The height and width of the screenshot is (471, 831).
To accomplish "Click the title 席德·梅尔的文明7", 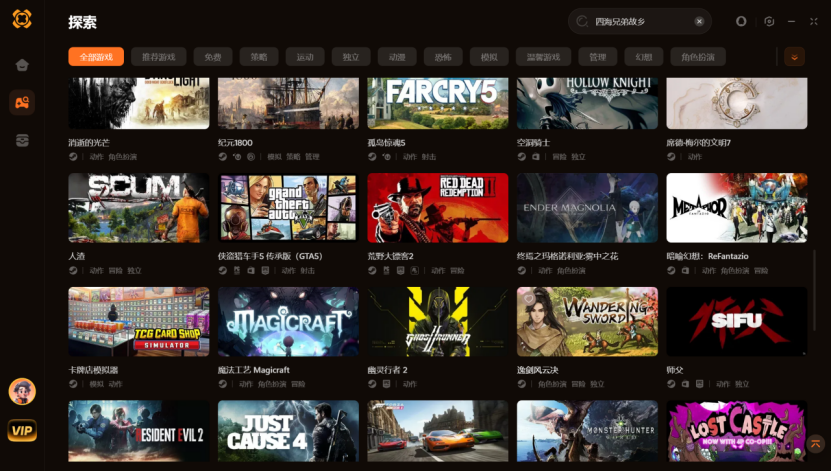I will point(699,143).
